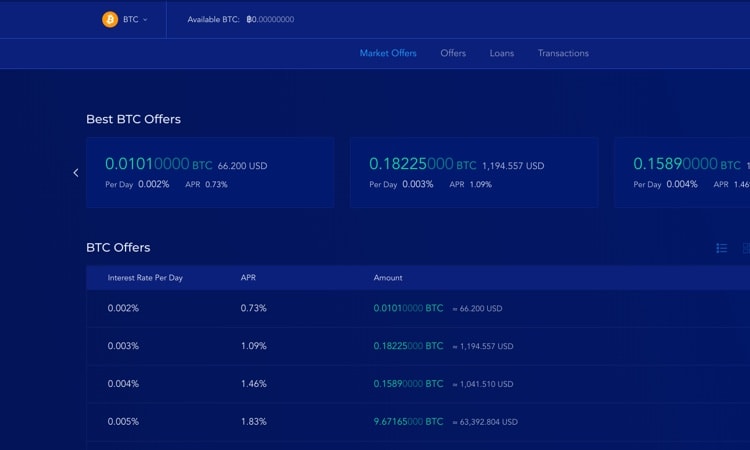The height and width of the screenshot is (450, 750).
Task: Sort by Interest Rate Per Day column
Action: (145, 278)
